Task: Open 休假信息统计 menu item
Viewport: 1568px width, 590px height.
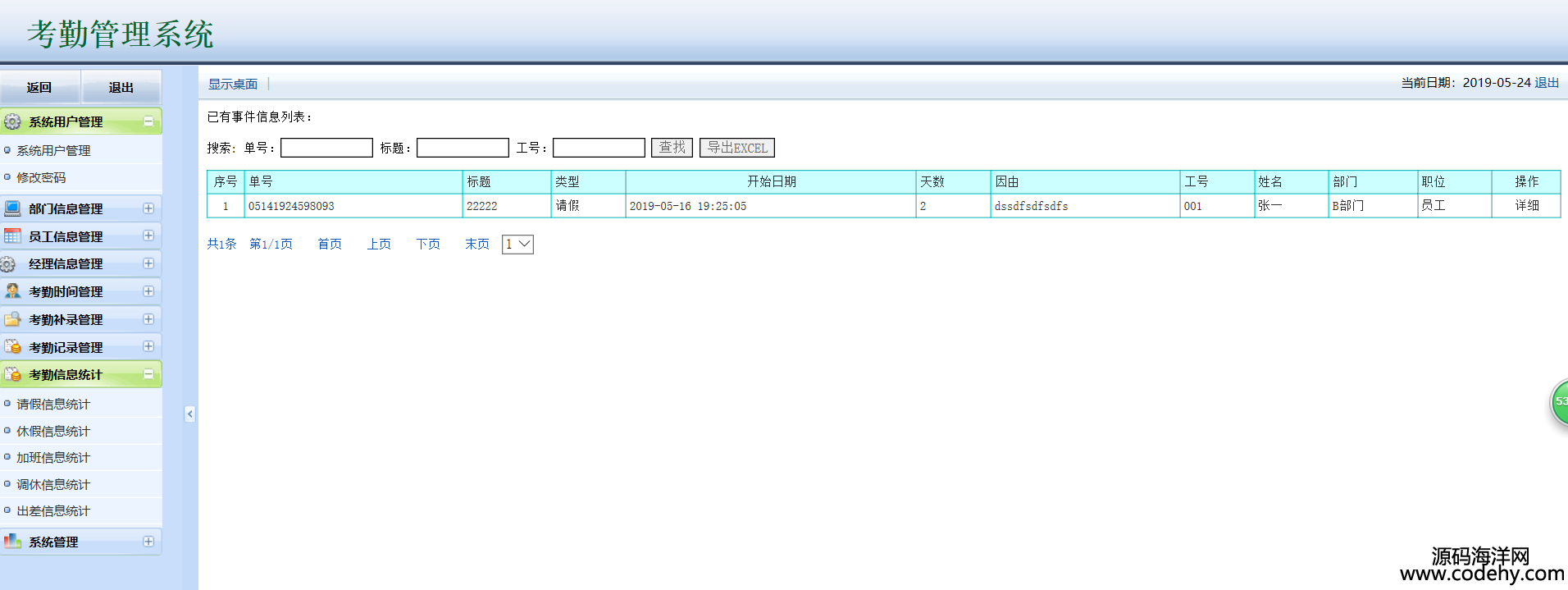Action: tap(53, 432)
